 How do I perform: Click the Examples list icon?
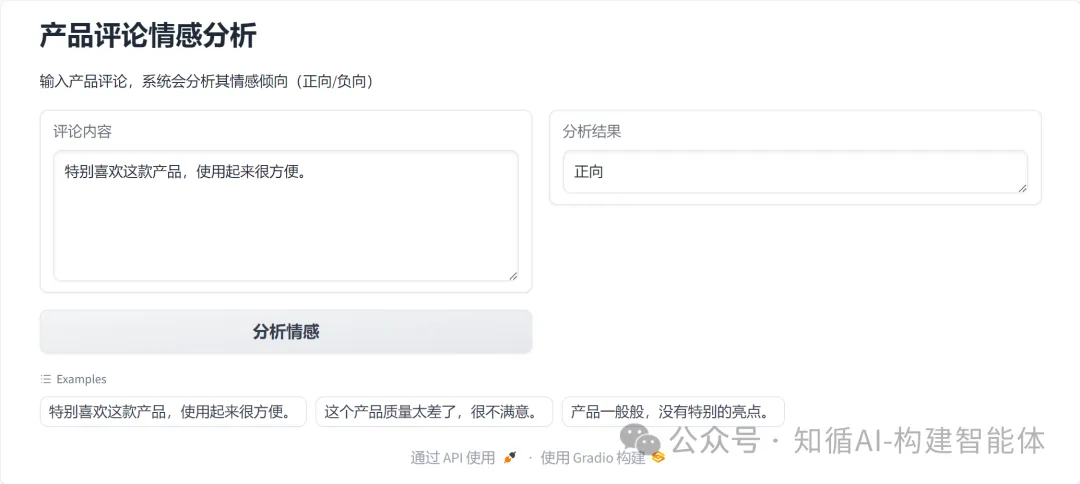point(45,379)
